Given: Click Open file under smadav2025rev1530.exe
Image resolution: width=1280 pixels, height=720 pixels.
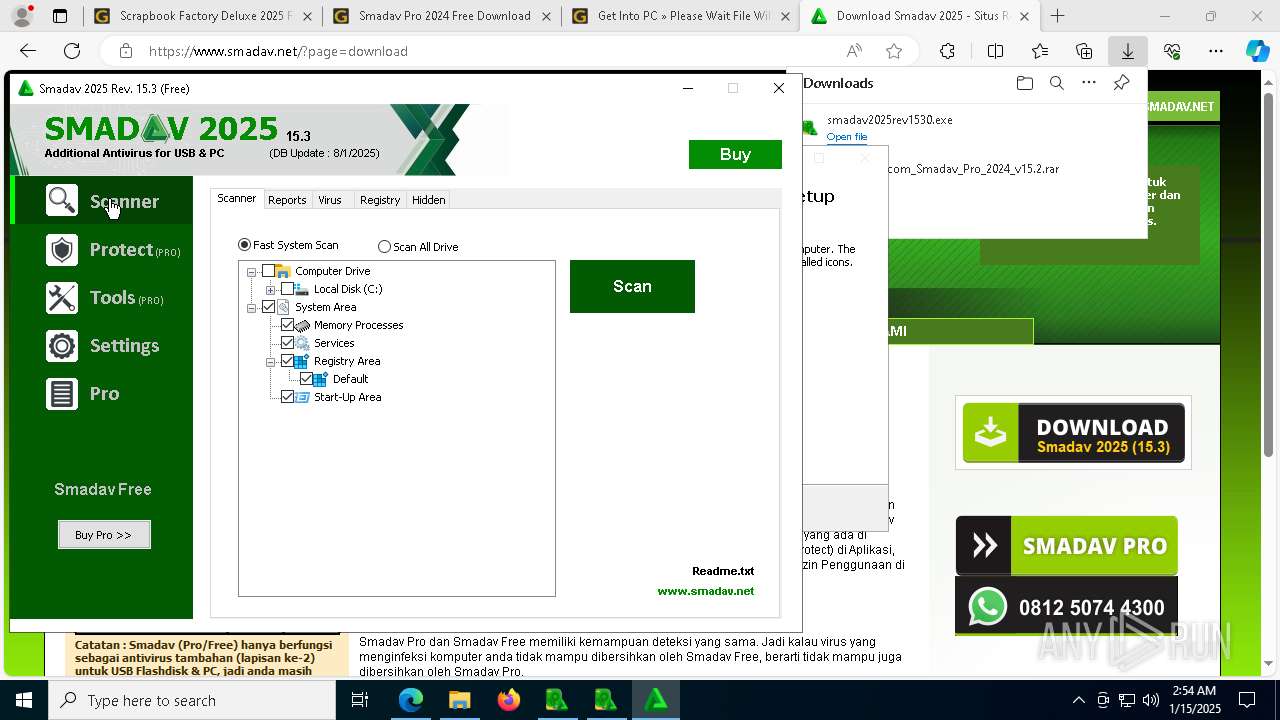Looking at the screenshot, I should coord(847,137).
